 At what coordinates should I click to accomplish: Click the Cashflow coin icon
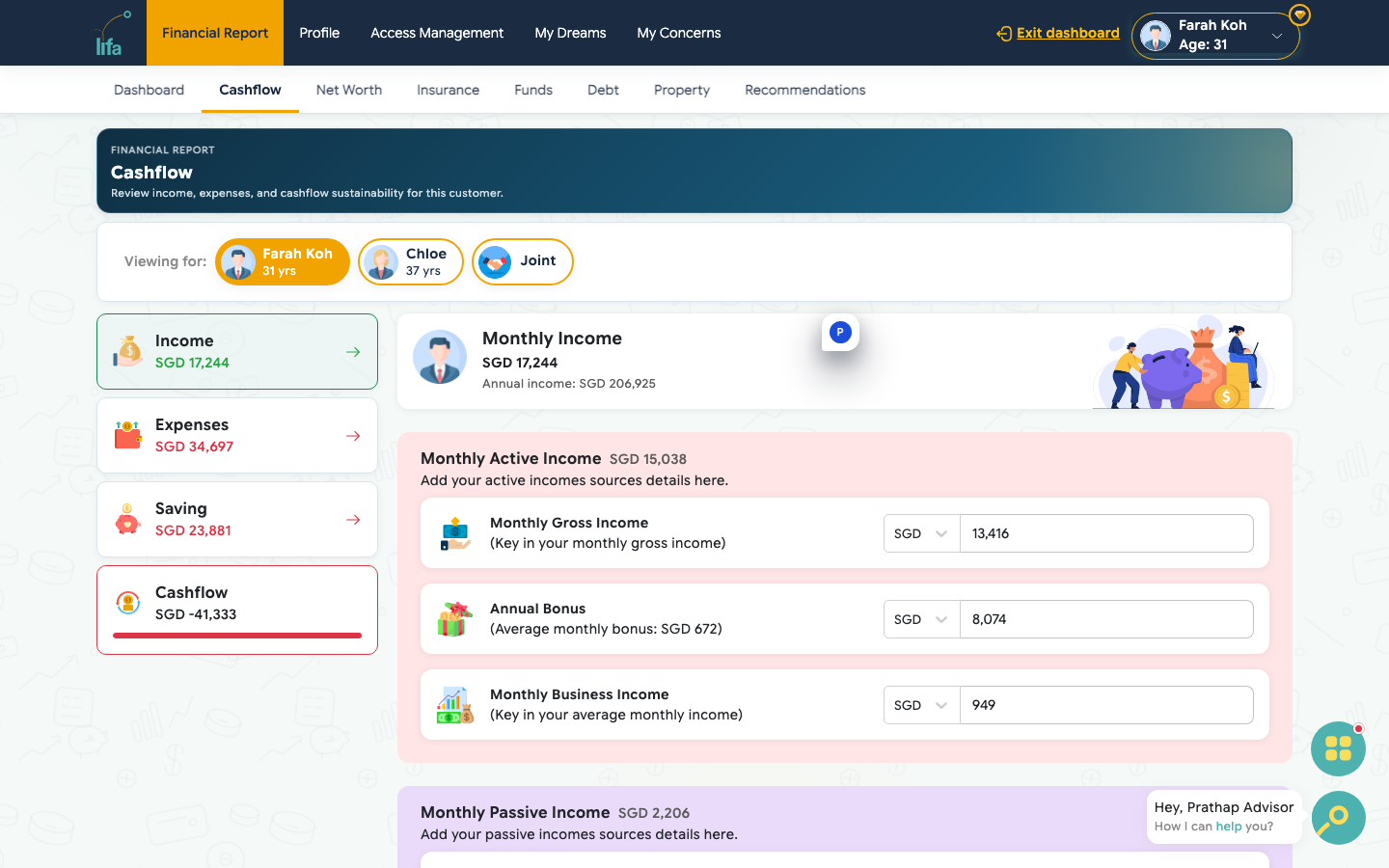[x=128, y=603]
